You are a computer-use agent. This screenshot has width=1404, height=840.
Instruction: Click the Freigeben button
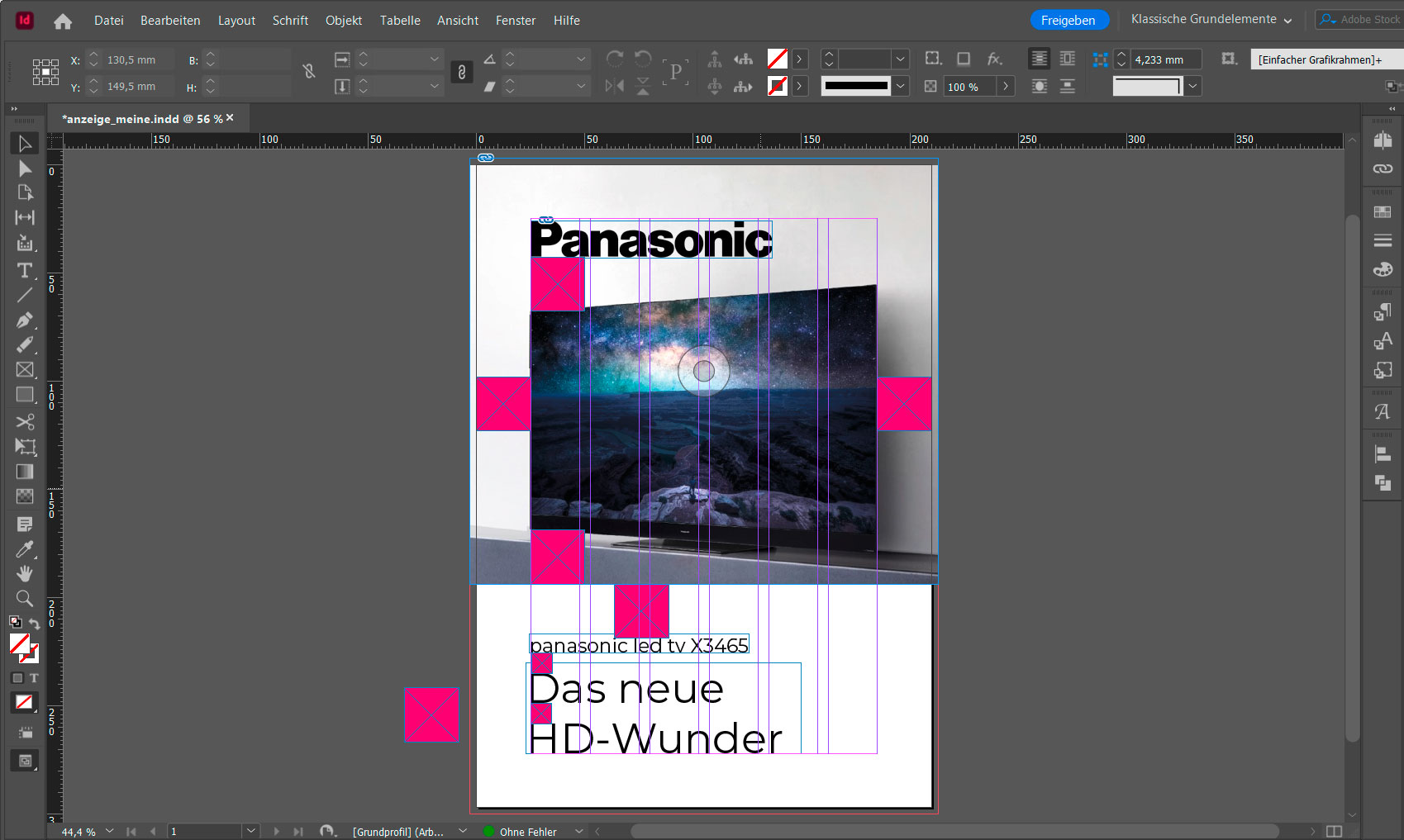(x=1068, y=20)
